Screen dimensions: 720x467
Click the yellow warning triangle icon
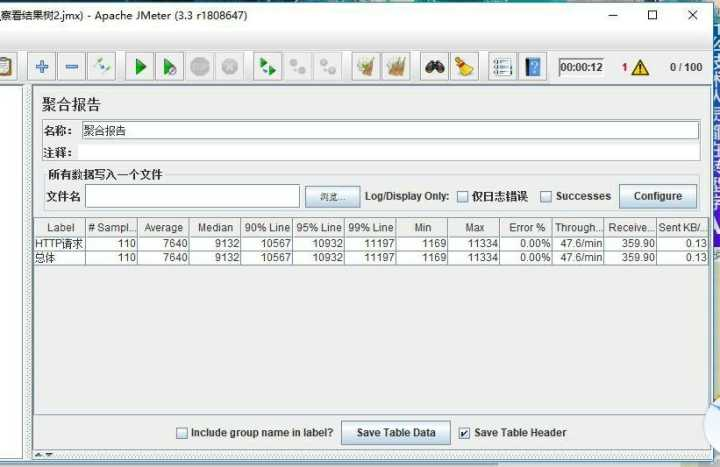tap(640, 68)
